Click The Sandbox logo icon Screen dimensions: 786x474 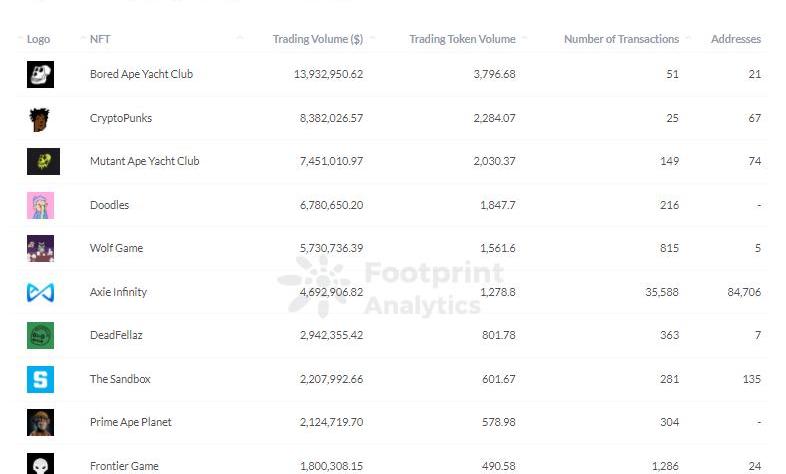coord(40,379)
